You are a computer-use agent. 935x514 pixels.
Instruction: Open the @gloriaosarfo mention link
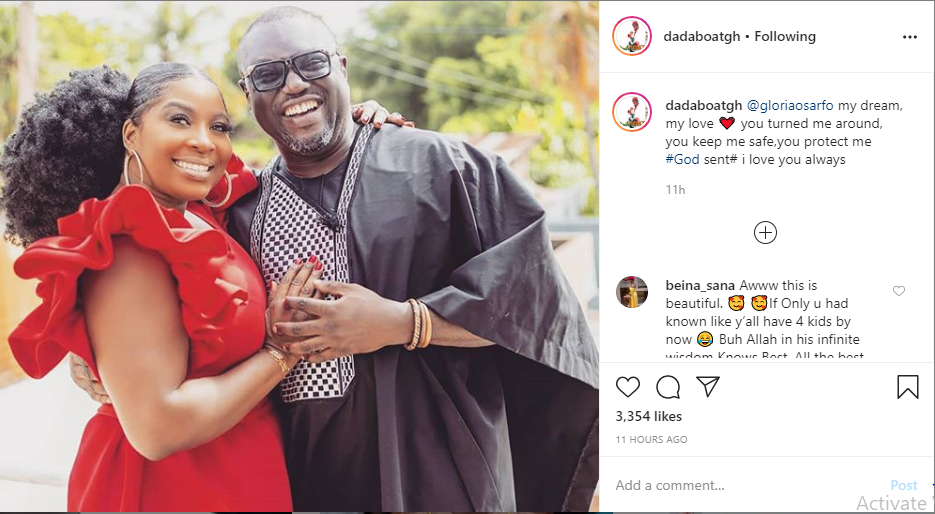point(790,106)
